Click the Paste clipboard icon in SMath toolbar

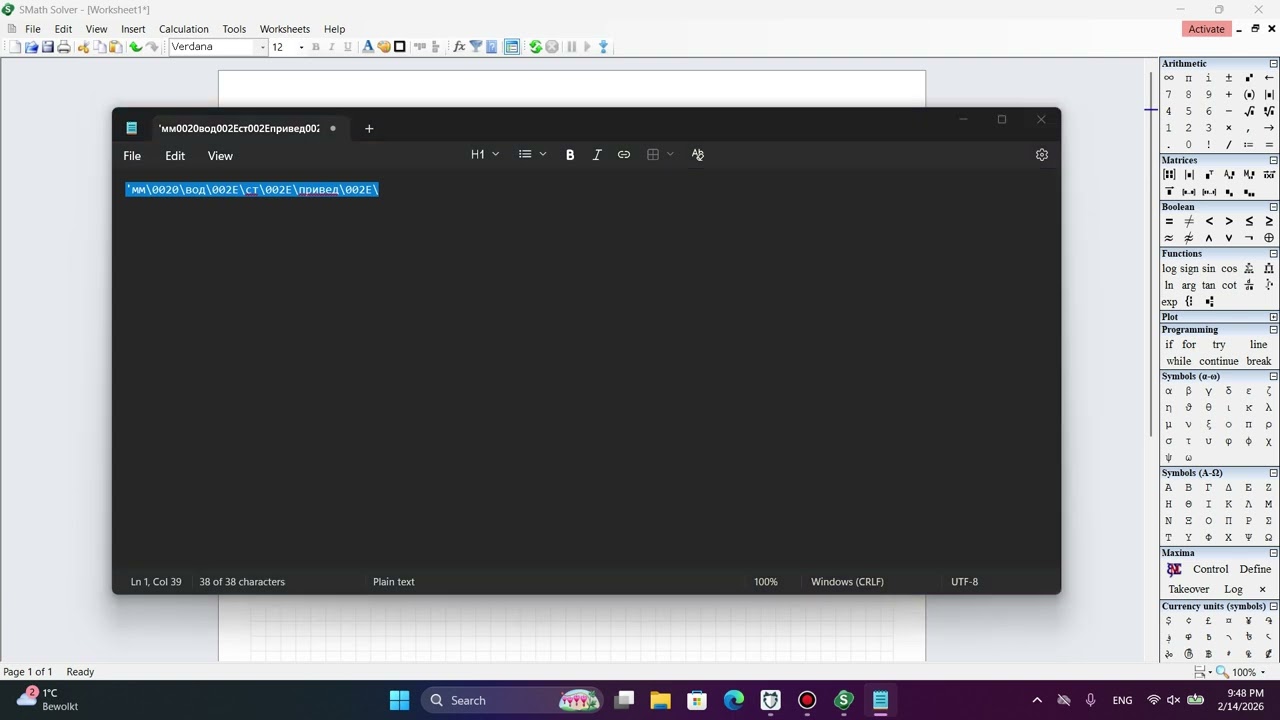pos(115,47)
